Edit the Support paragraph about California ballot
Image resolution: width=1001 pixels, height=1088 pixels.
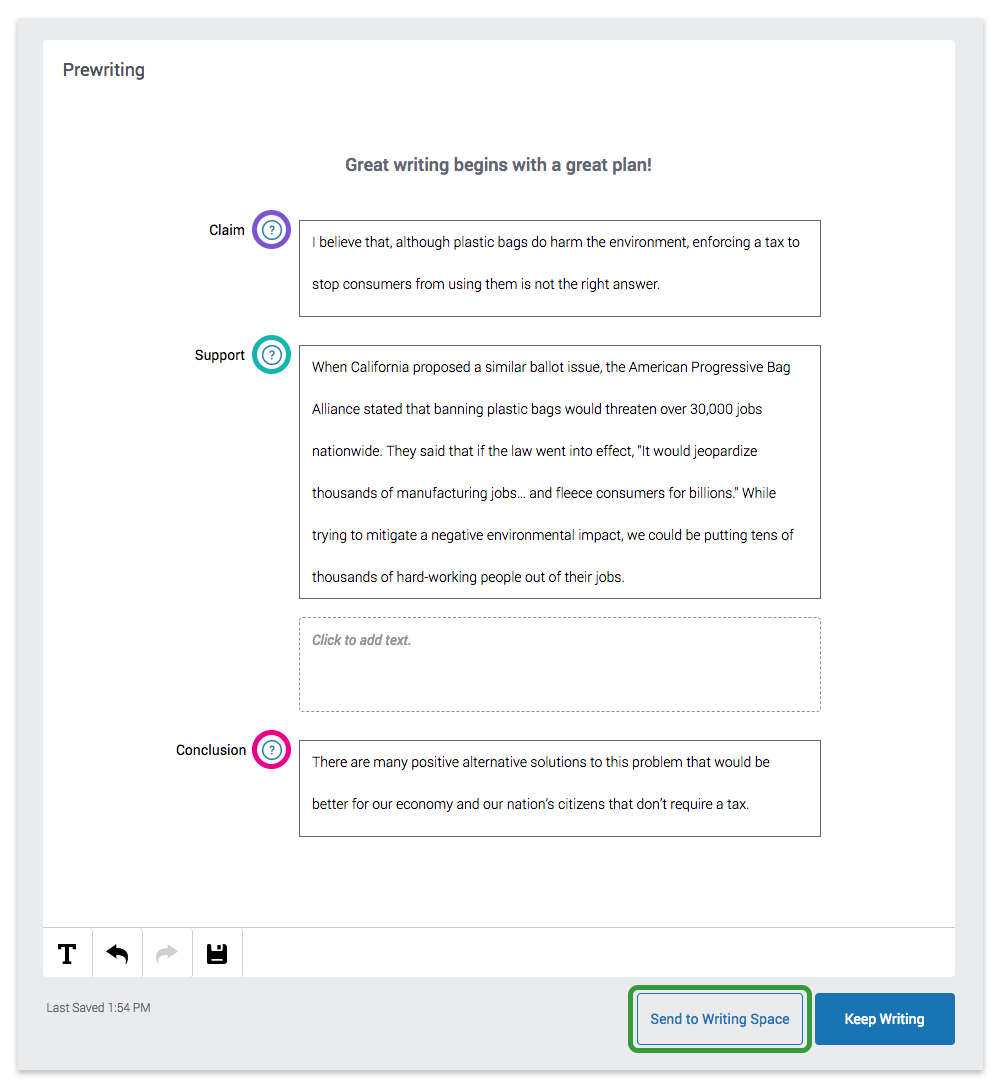click(x=560, y=472)
